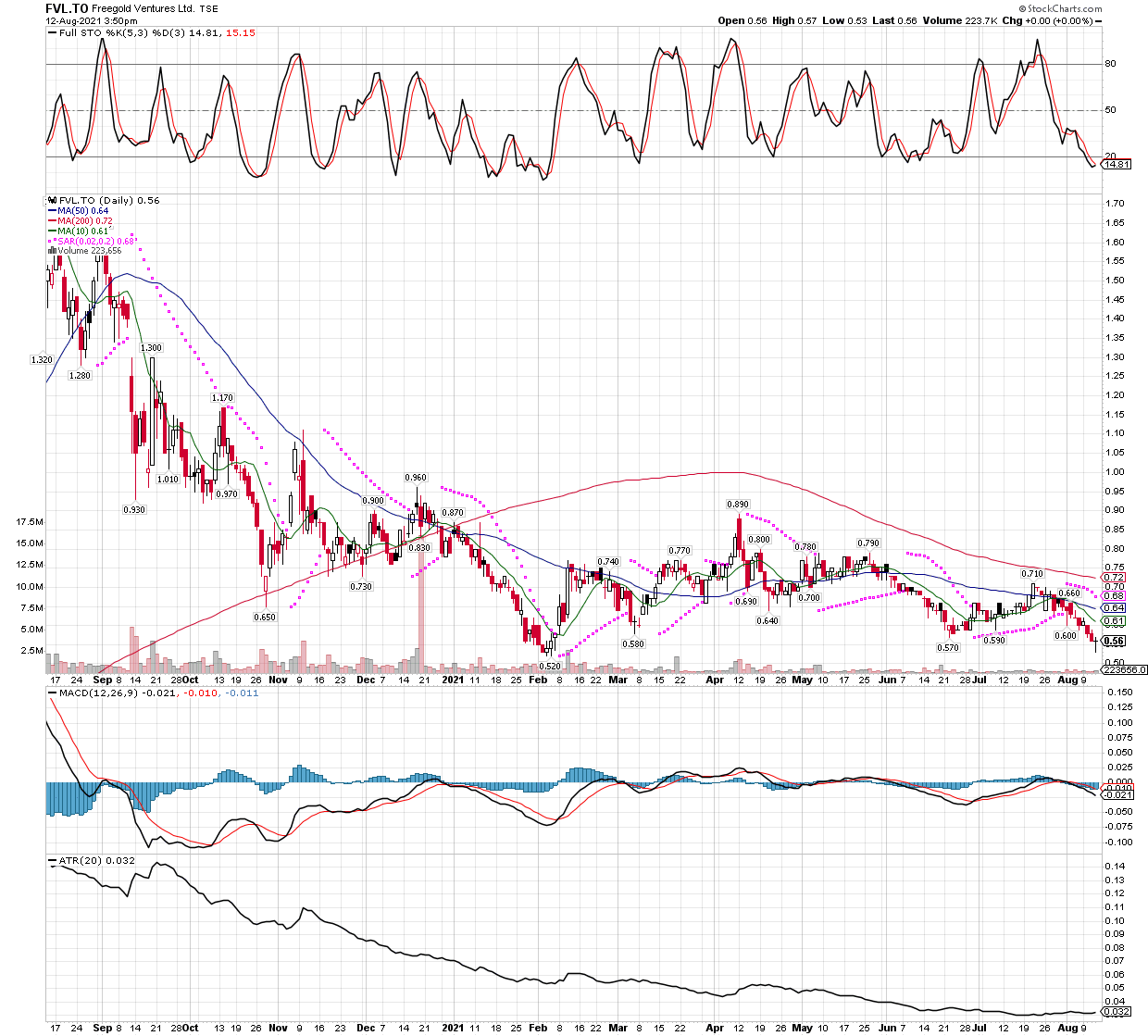Select the Freegold Ventures Ltd. company name
Screen dimensions: 1148x1036
click(x=143, y=8)
